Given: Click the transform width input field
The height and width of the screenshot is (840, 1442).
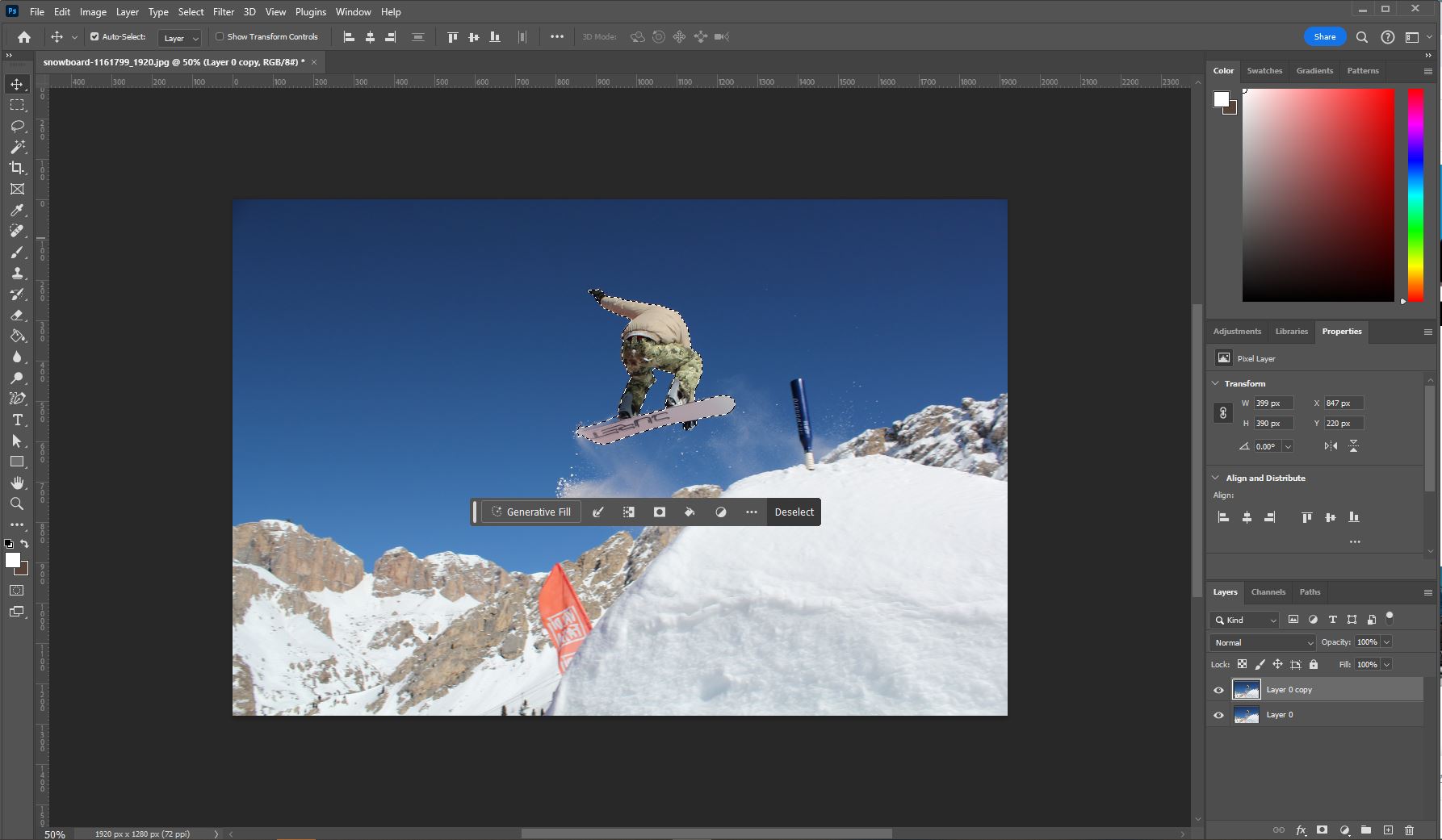Looking at the screenshot, I should coord(1273,403).
